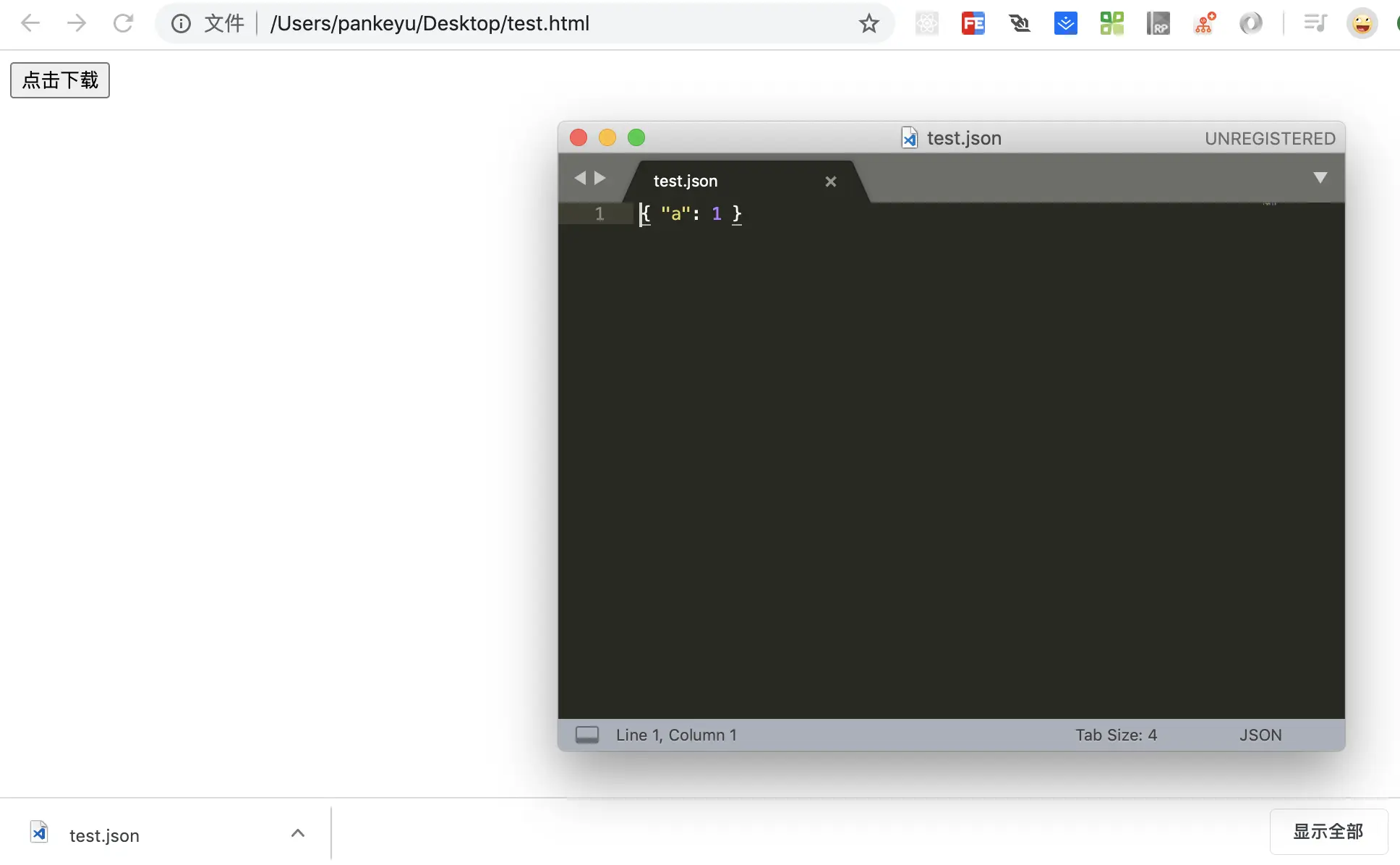Close the test.json tab in Sublime
Viewport: 1400px width, 865px height.
831,182
